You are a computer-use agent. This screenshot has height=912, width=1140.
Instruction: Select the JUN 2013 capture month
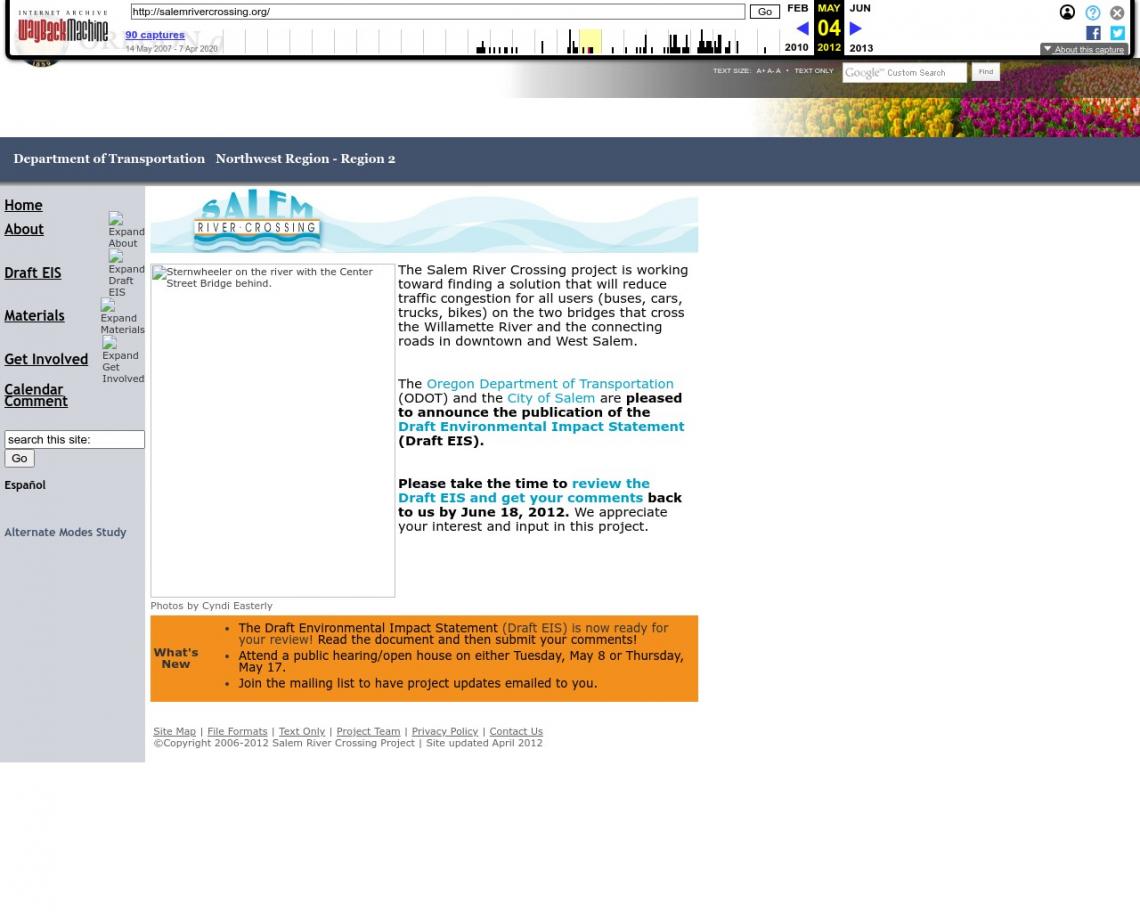point(860,8)
